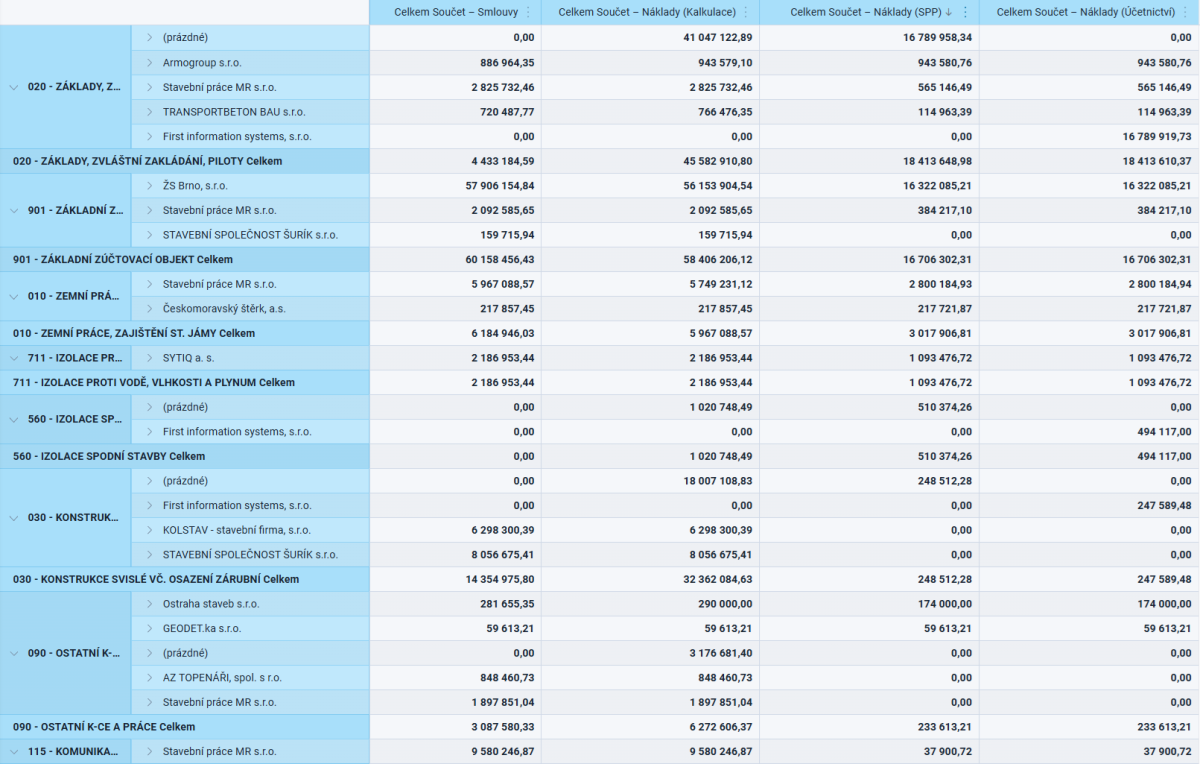Expand the GEODET.ka s.r.o. row
Viewport: 1200px width, 764px height.
(149, 628)
